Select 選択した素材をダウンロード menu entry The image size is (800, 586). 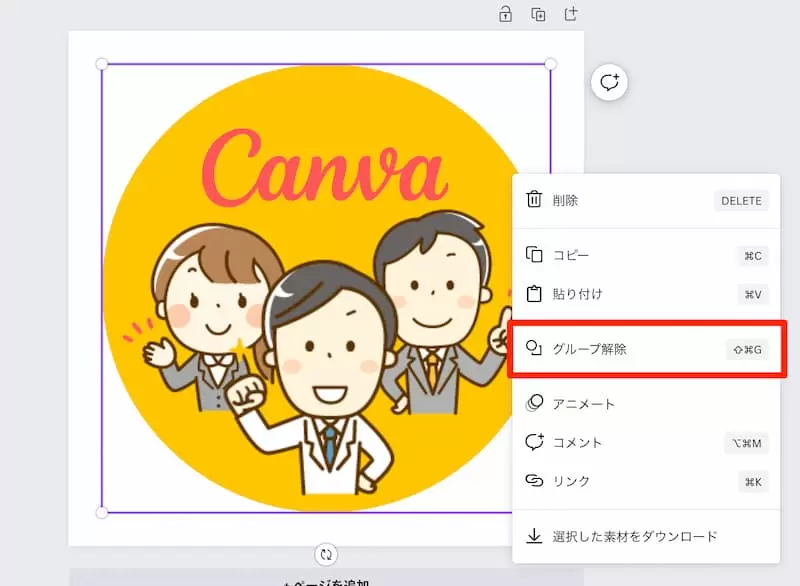coord(646,536)
